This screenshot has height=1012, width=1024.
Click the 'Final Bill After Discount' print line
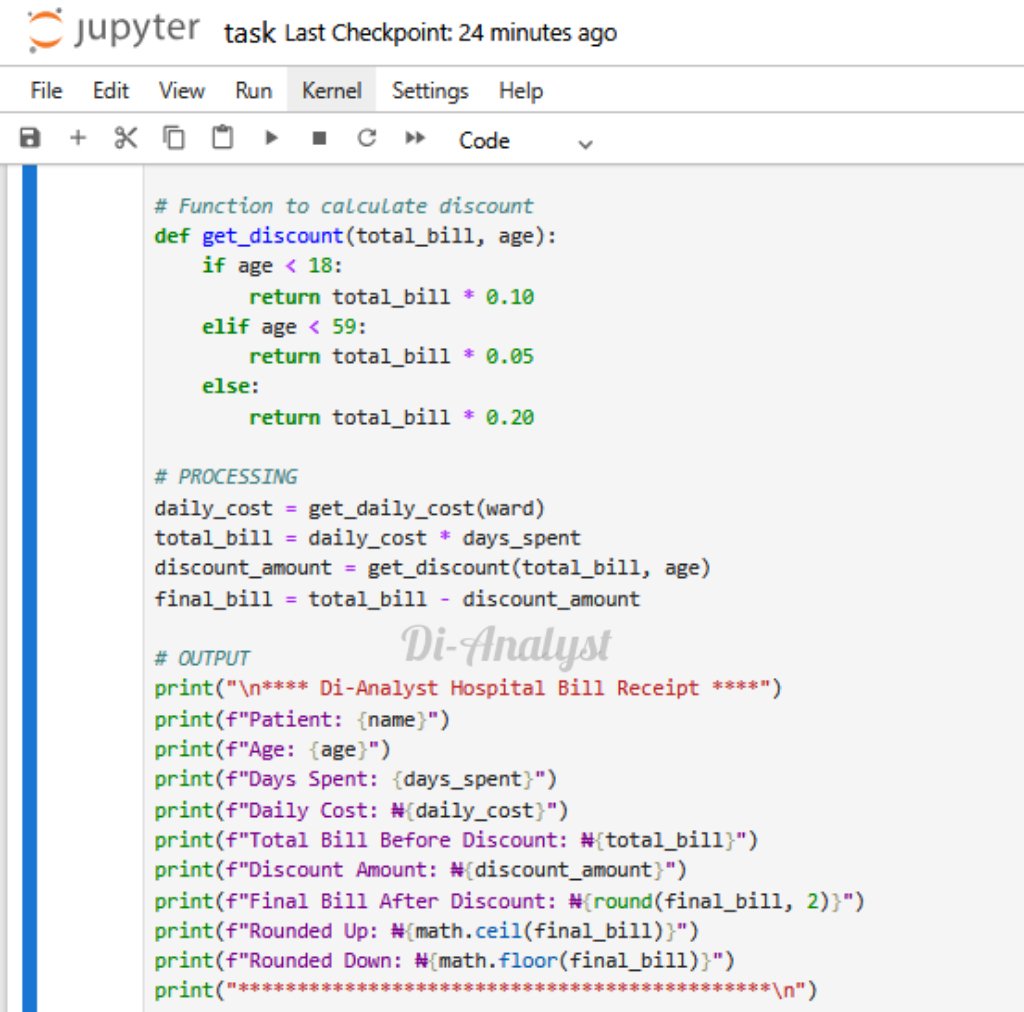click(509, 901)
